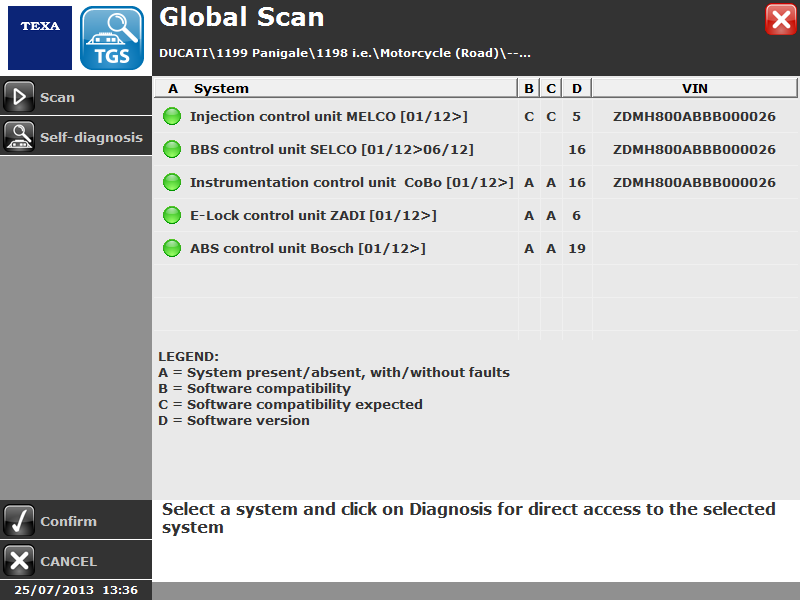This screenshot has height=600, width=800.
Task: Click VIN cell of Instrumentation CoBo row
Action: [694, 182]
